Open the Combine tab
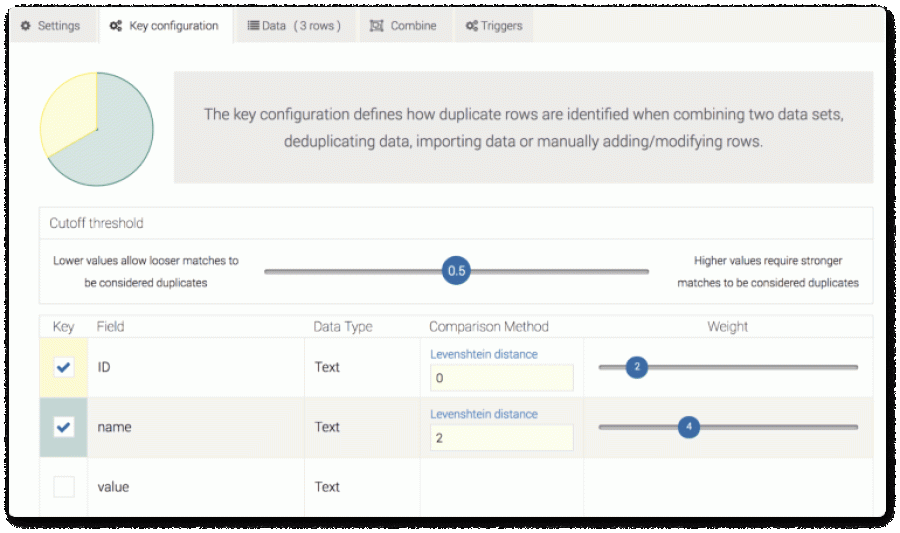The height and width of the screenshot is (533, 900). (x=404, y=26)
